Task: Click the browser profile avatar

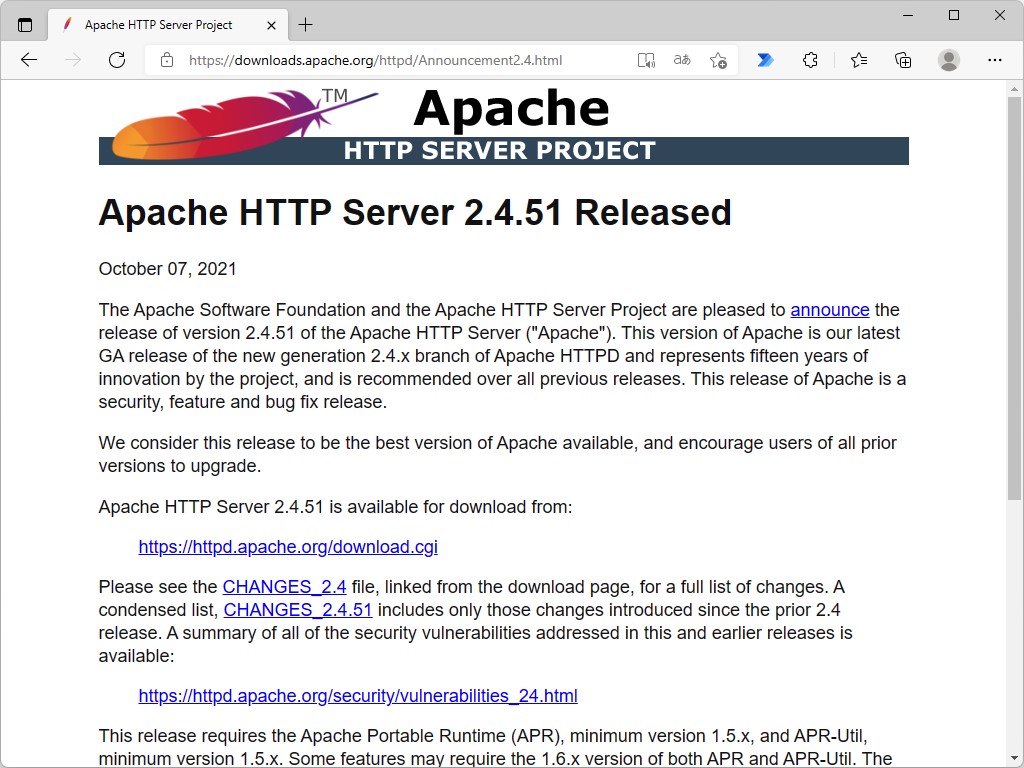Action: pos(948,60)
